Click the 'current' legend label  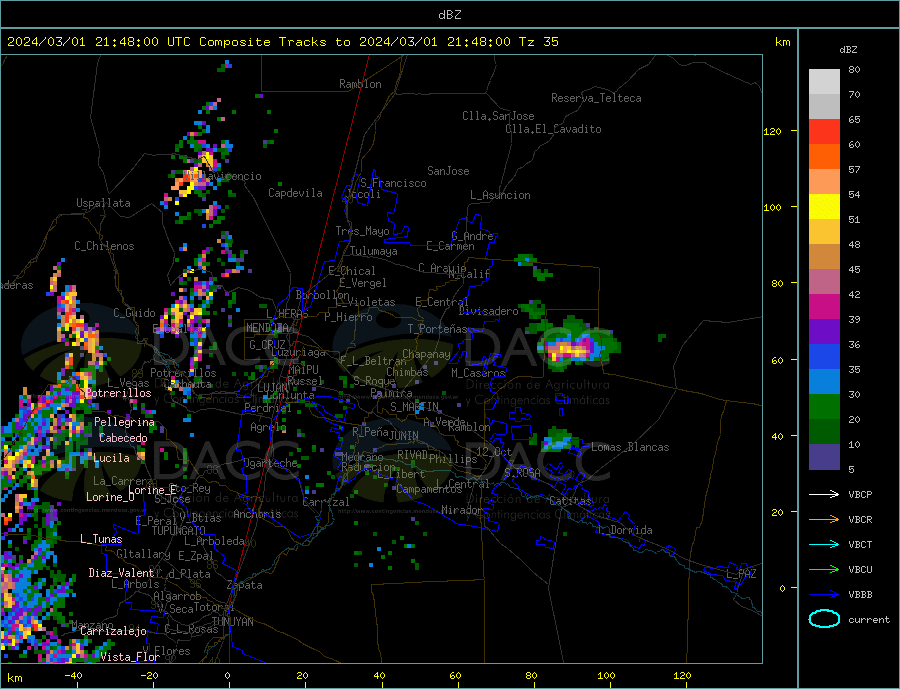(x=869, y=620)
